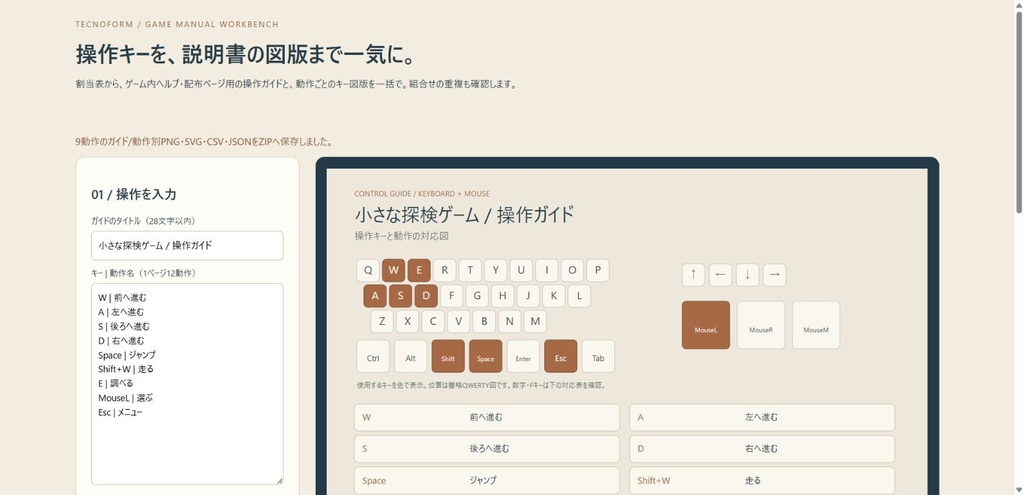
Task: Click the highlighted Space key
Action: (x=486, y=356)
